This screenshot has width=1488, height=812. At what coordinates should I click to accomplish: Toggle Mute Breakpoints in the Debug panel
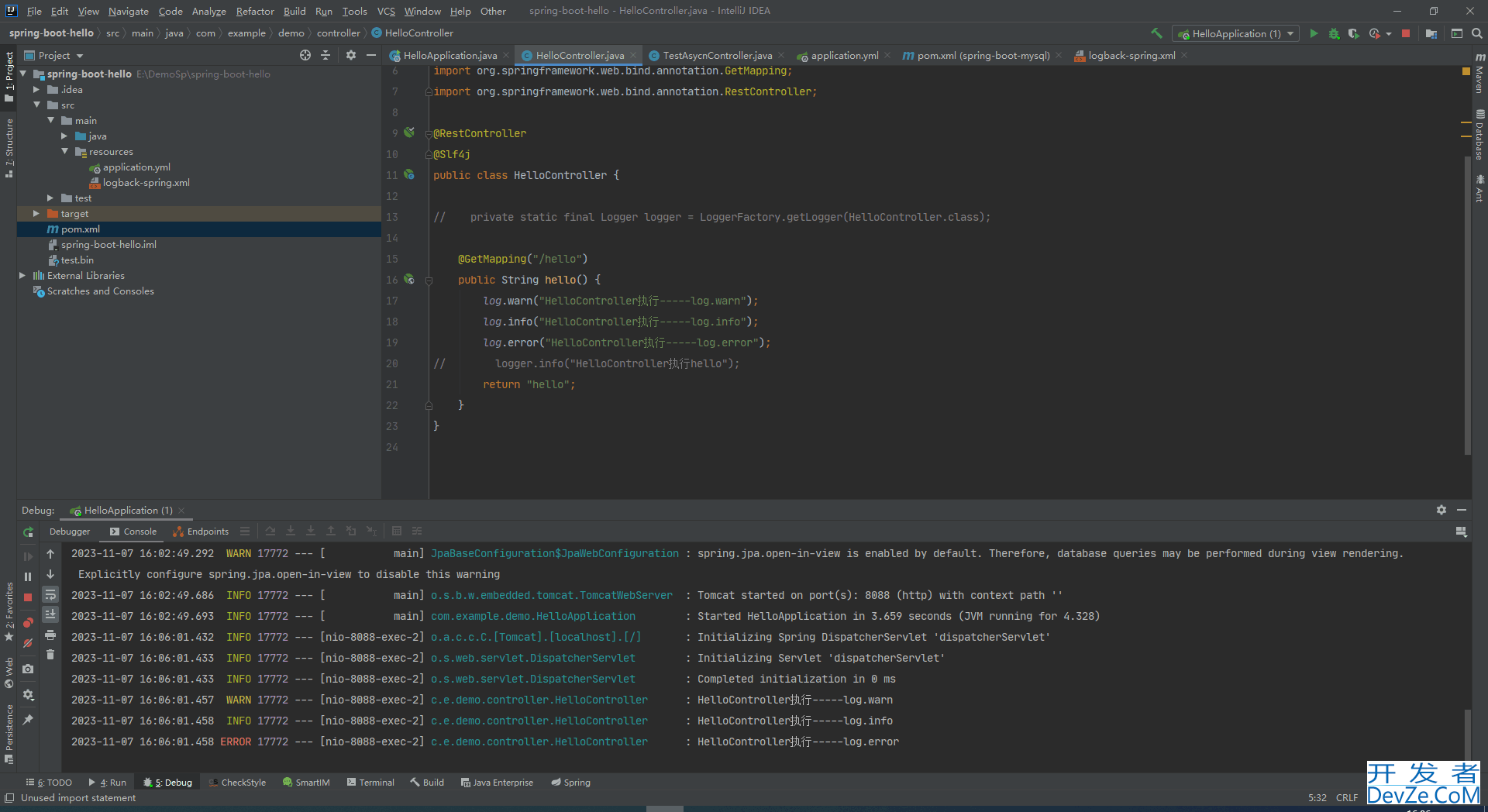pyautogui.click(x=28, y=643)
